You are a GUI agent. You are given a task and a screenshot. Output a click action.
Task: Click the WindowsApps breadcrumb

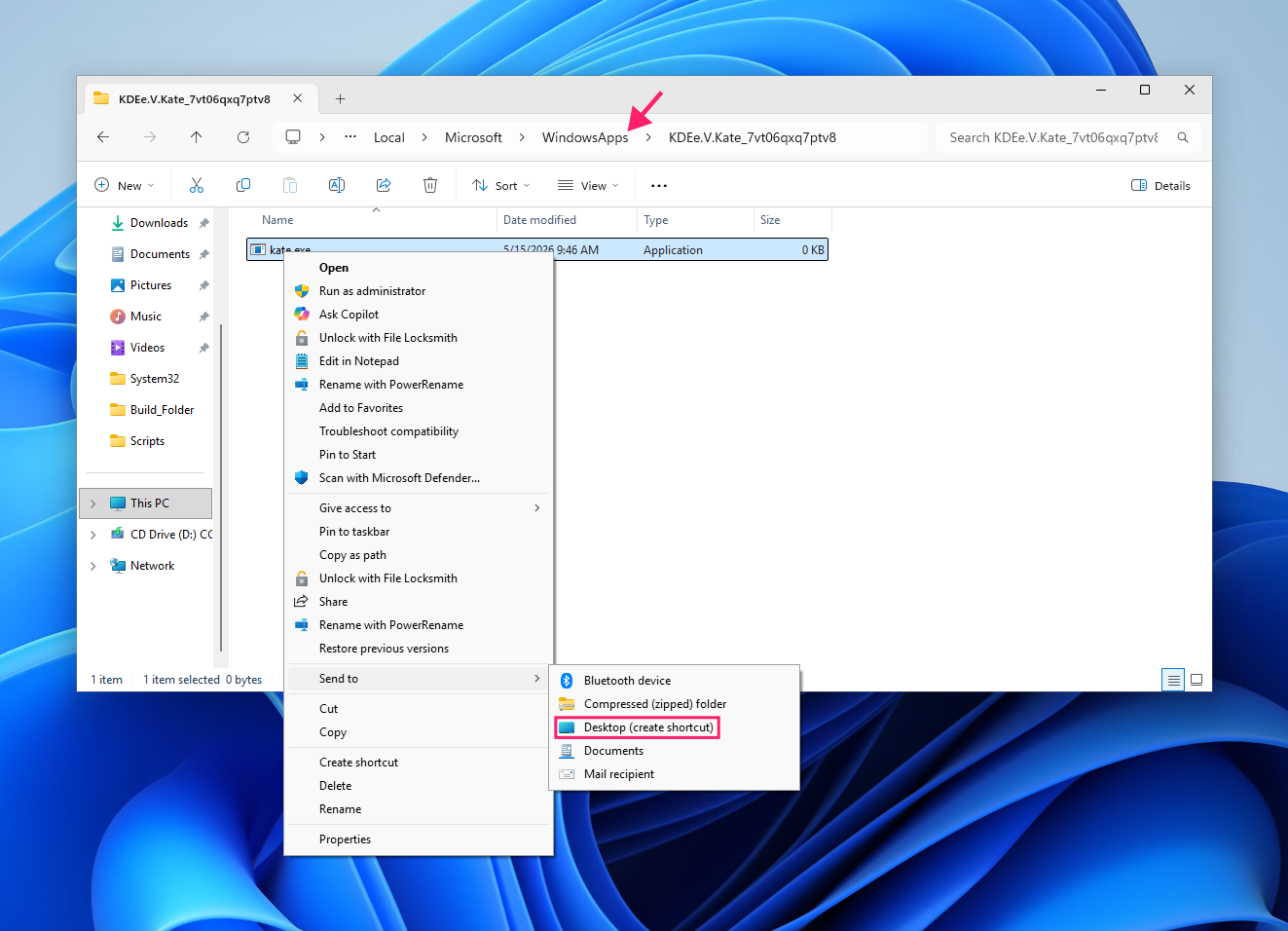point(585,137)
